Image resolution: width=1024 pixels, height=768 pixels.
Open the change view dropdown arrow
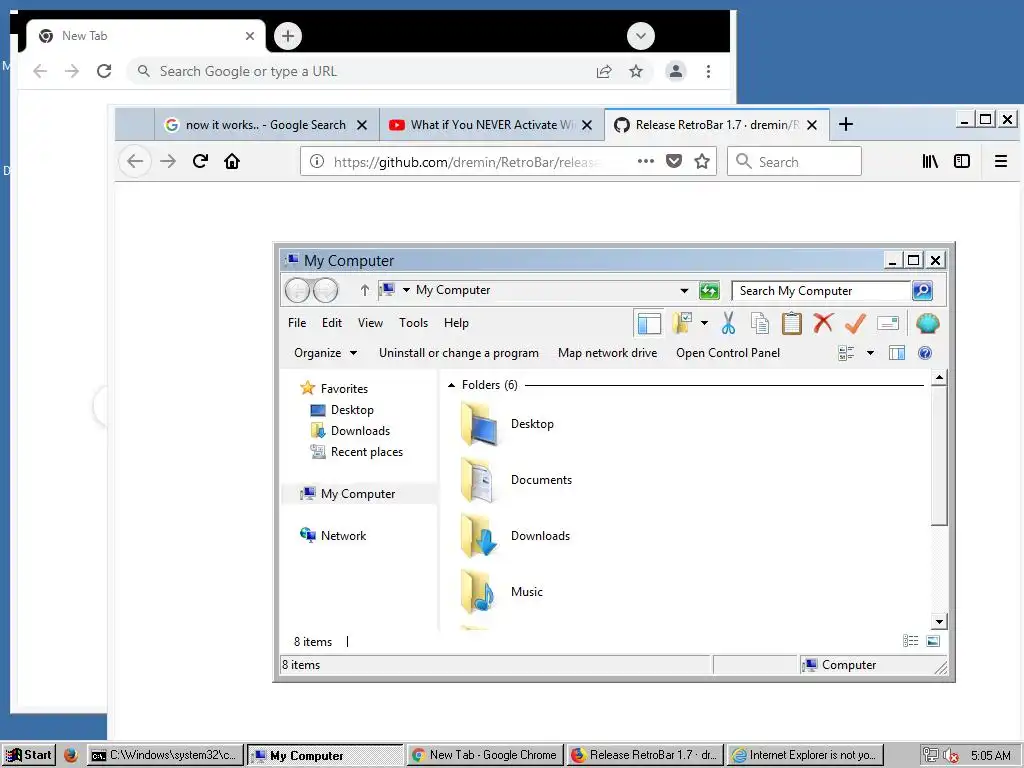871,353
